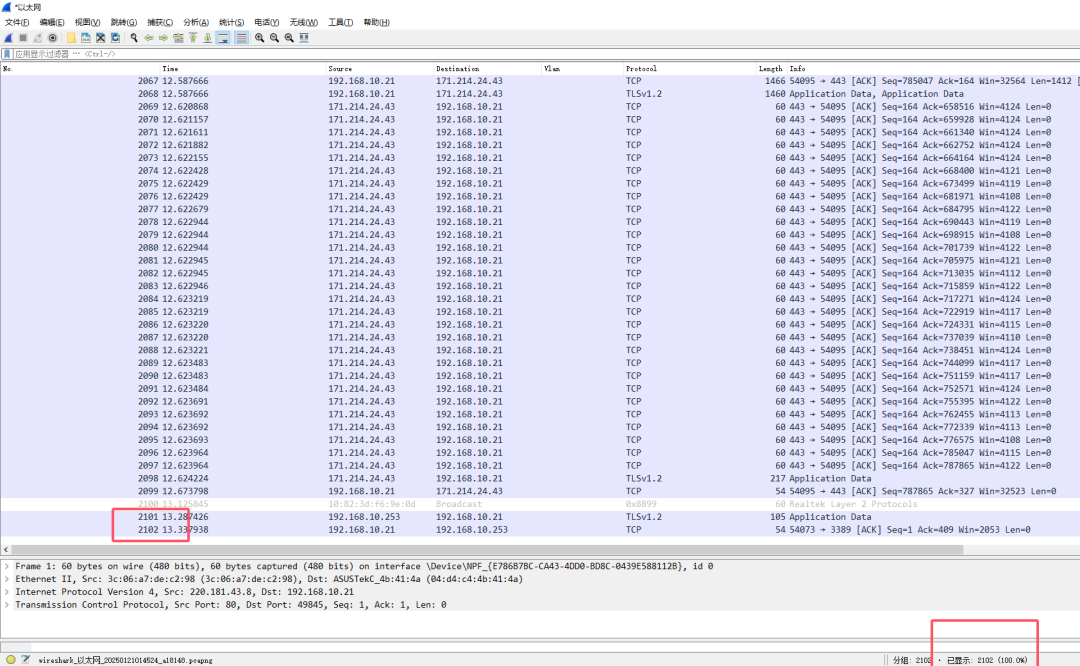Open the 工具(T) menu
Screen dimensions: 1080x666
click(340, 23)
